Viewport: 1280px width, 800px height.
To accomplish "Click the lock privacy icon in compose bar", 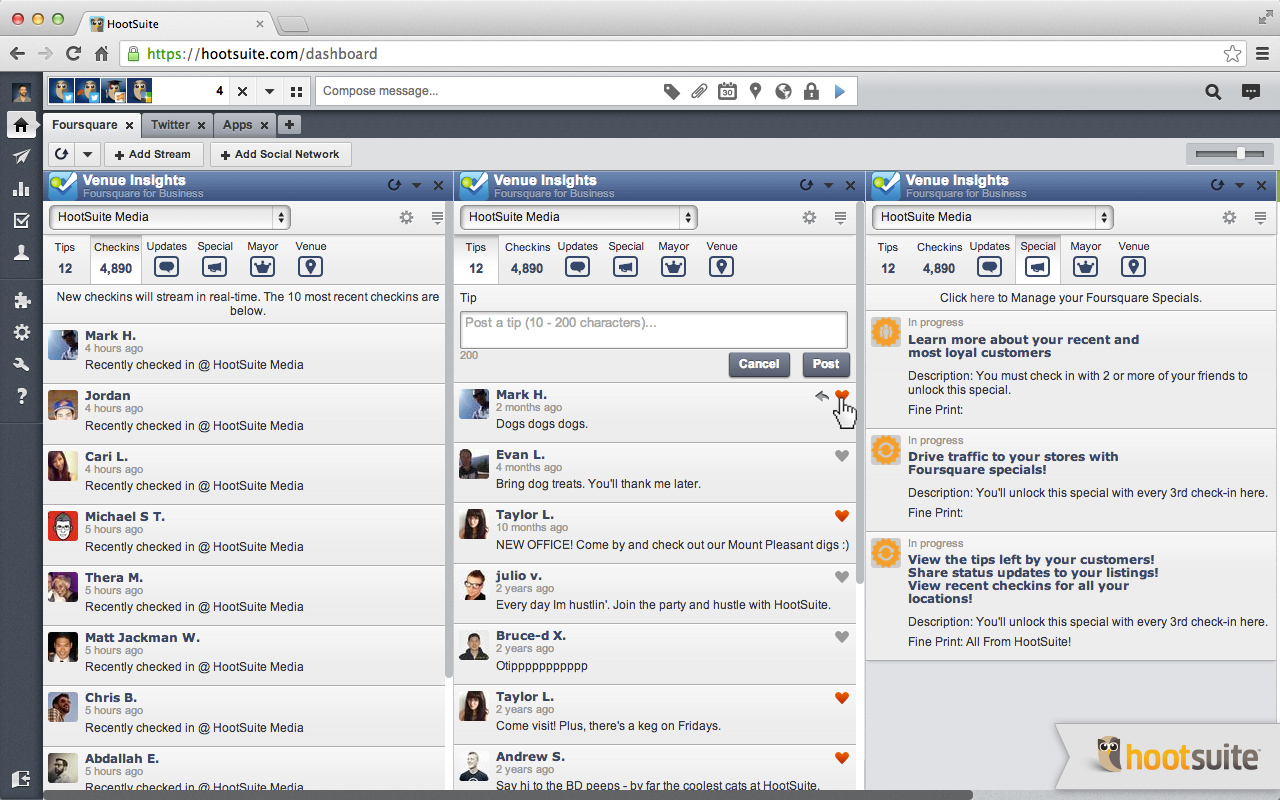I will click(x=811, y=92).
